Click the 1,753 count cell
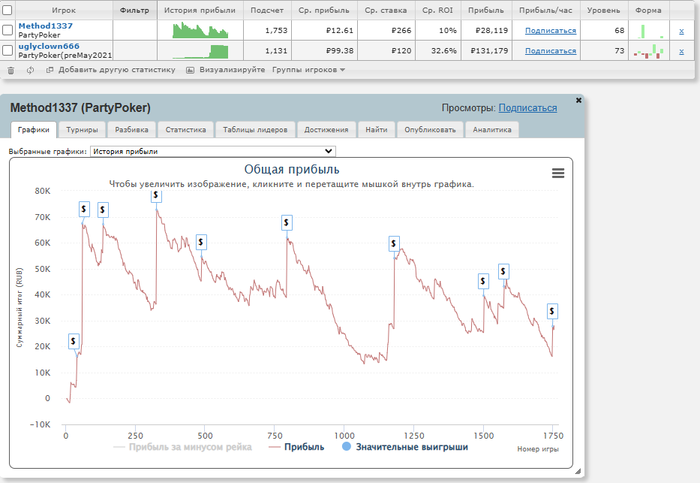 click(267, 31)
